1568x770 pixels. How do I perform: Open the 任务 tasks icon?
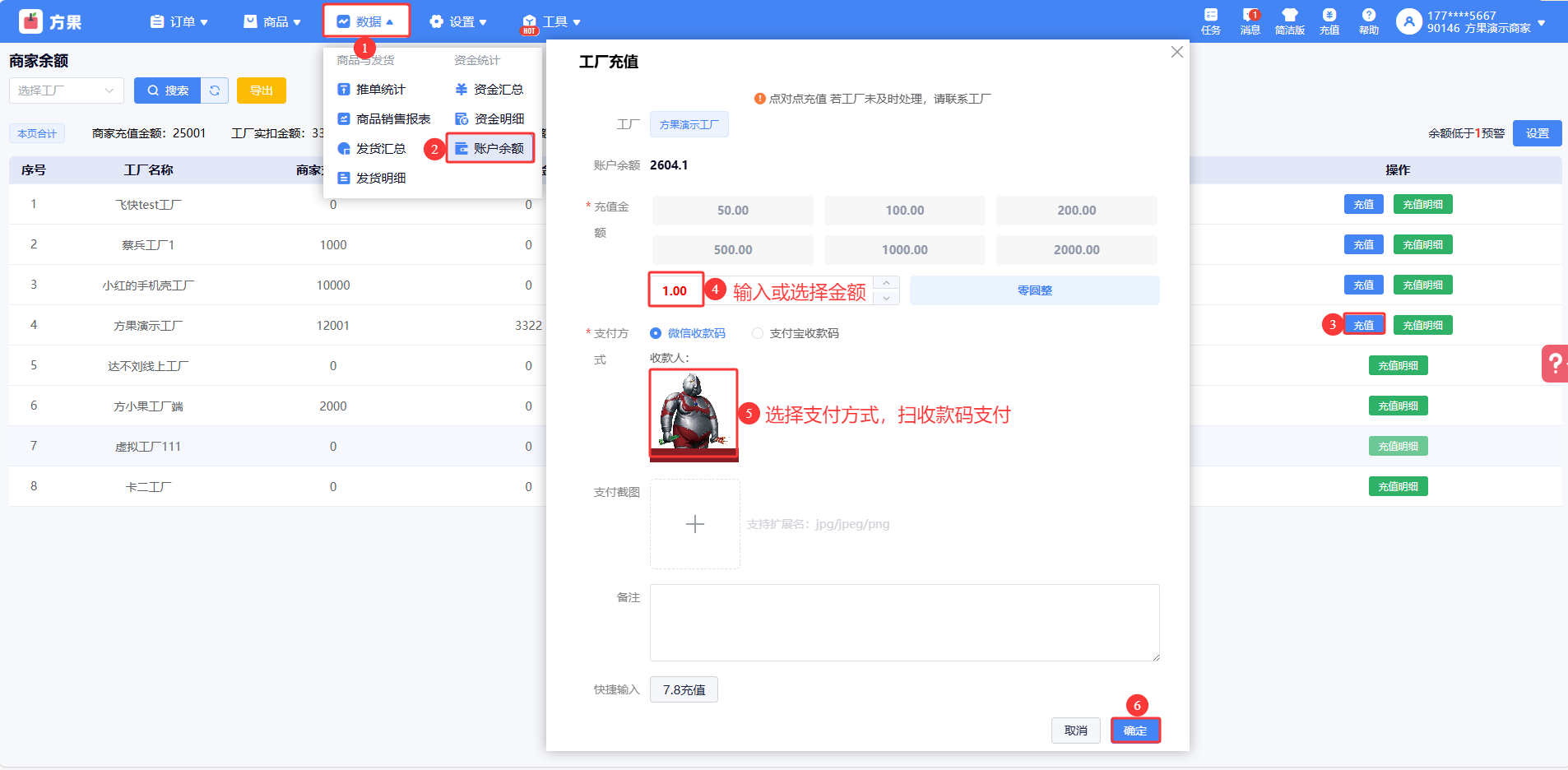(1211, 21)
